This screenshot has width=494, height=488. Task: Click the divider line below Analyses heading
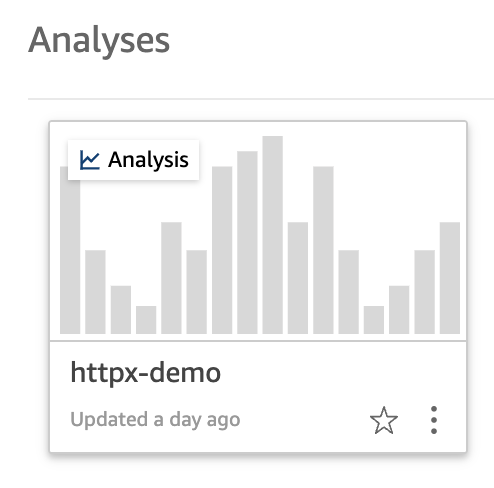[261, 99]
